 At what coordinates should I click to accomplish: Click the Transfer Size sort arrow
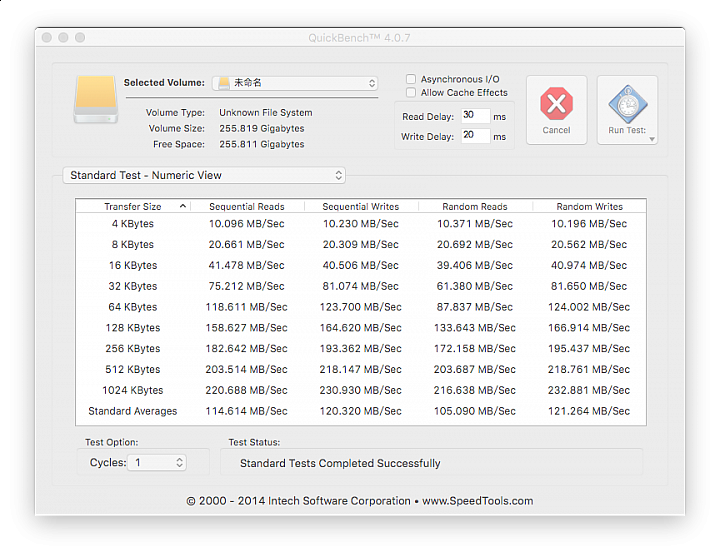coord(183,206)
